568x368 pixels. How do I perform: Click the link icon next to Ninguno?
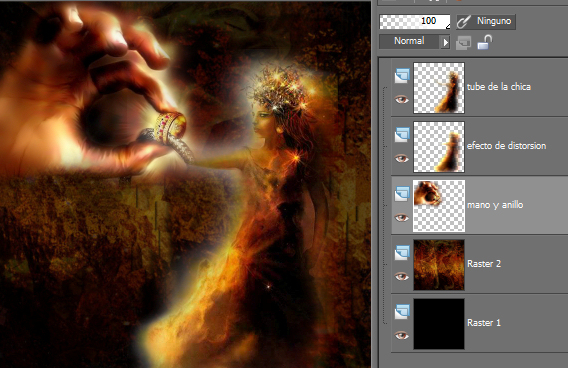click(x=463, y=21)
